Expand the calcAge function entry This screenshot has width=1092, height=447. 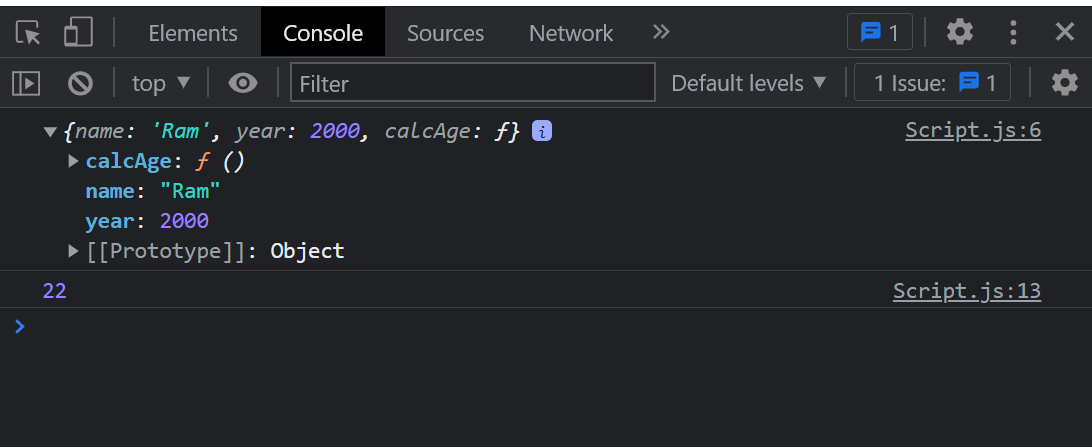click(x=73, y=162)
